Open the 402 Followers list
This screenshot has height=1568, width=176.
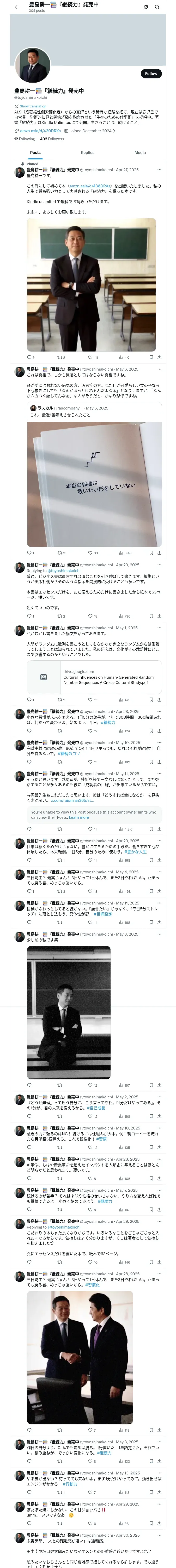(52, 139)
